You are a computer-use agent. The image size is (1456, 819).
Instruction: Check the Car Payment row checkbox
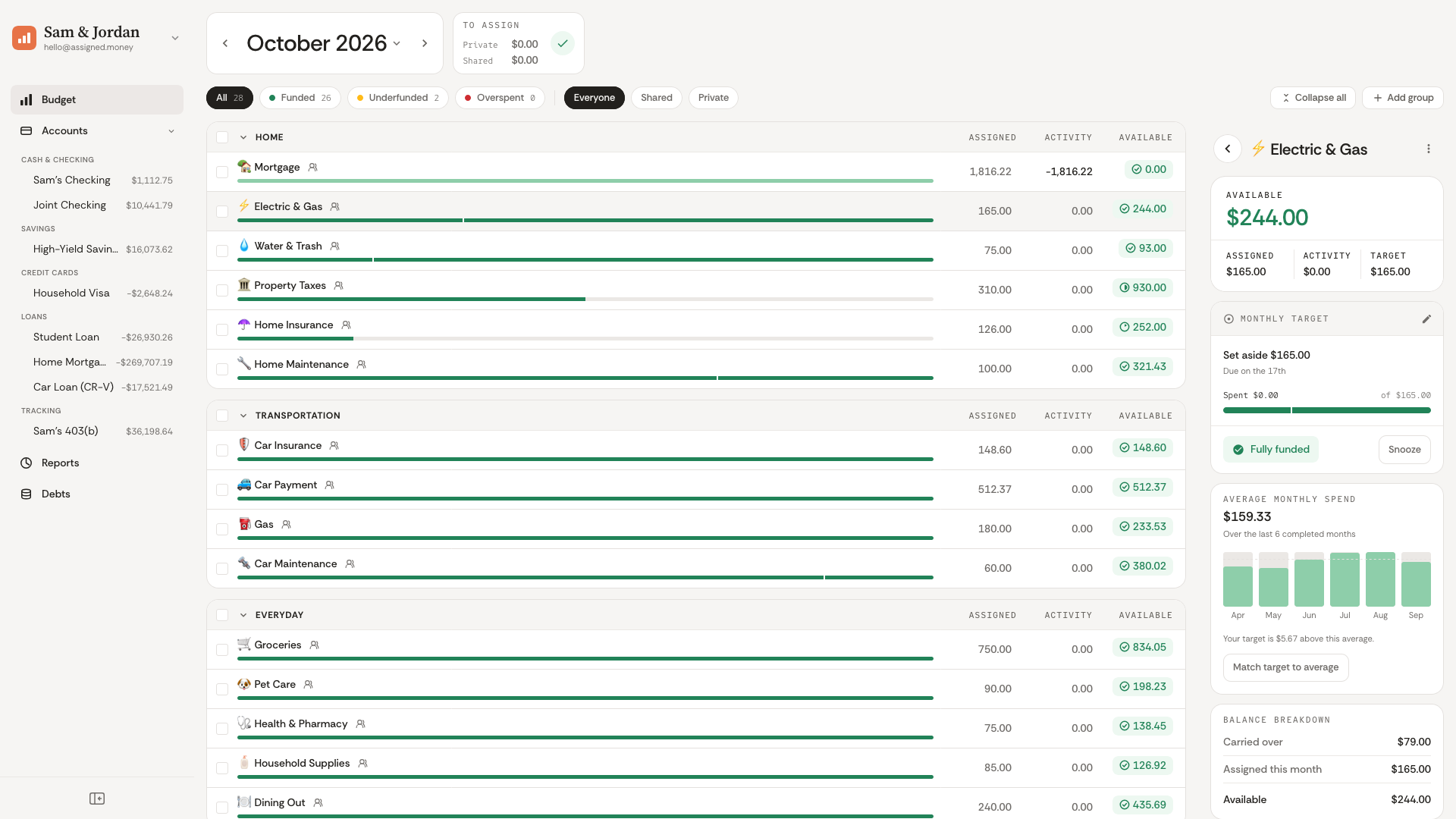pyautogui.click(x=222, y=490)
